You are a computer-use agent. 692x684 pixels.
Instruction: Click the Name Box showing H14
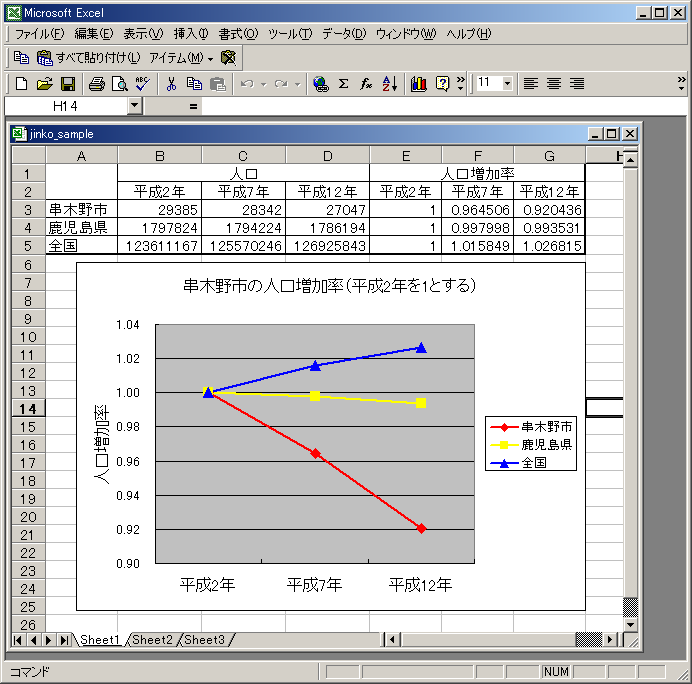click(66, 106)
